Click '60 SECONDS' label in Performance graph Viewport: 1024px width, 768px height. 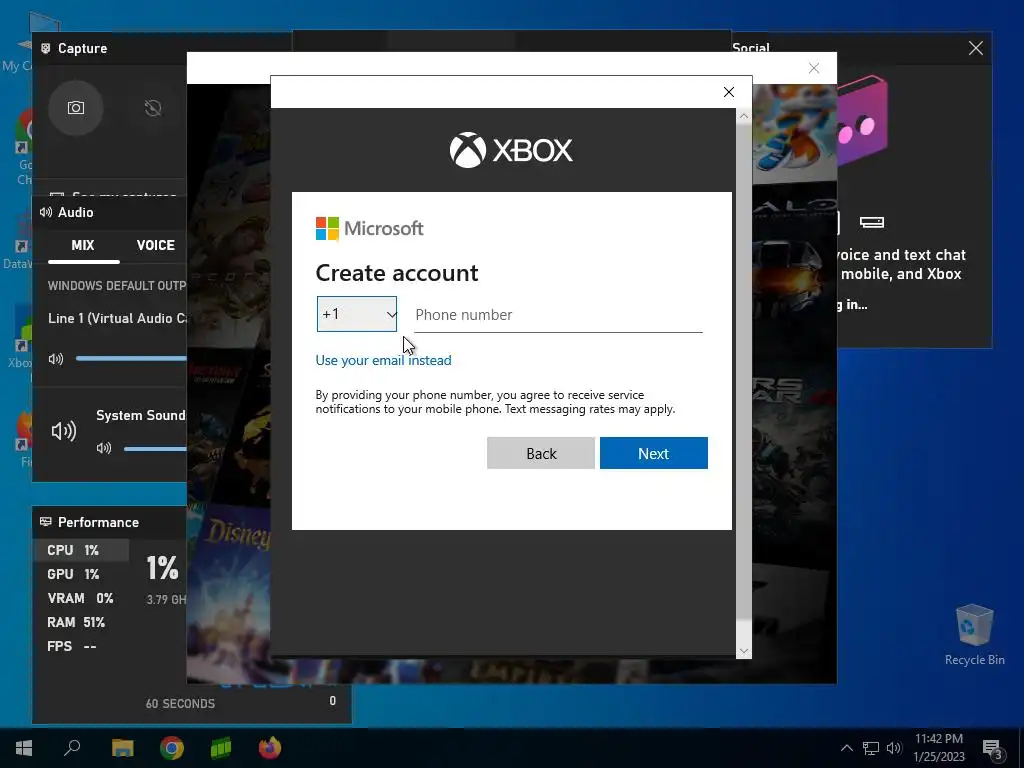pos(180,704)
